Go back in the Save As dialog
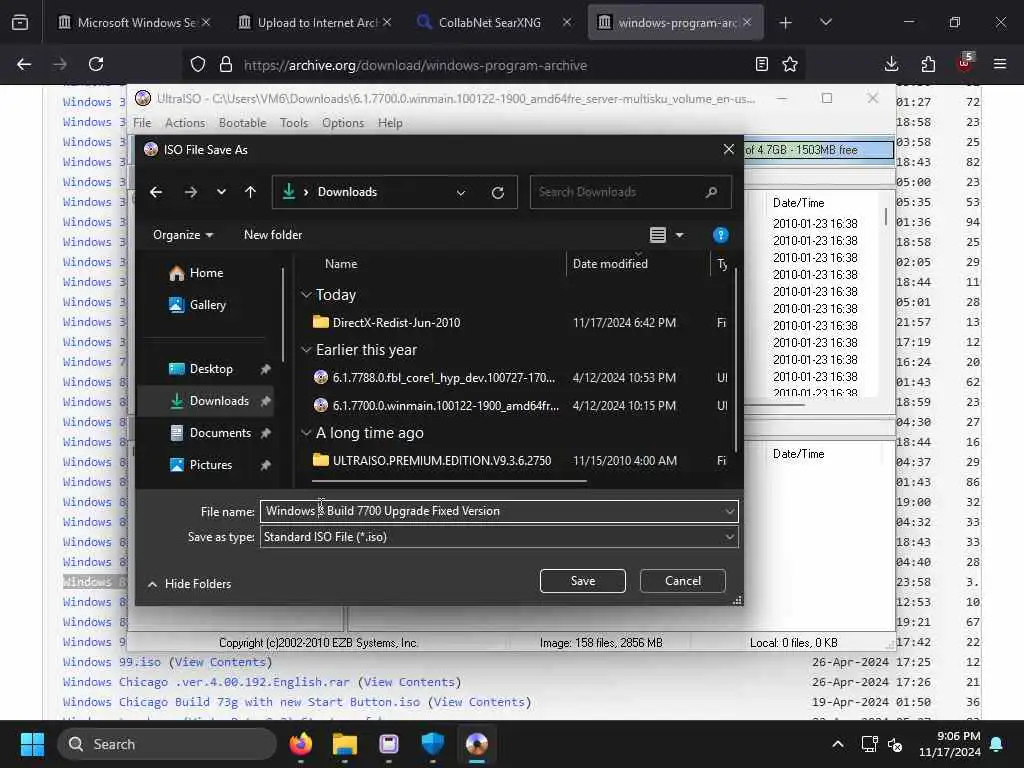Image resolution: width=1024 pixels, height=768 pixels. [x=155, y=192]
